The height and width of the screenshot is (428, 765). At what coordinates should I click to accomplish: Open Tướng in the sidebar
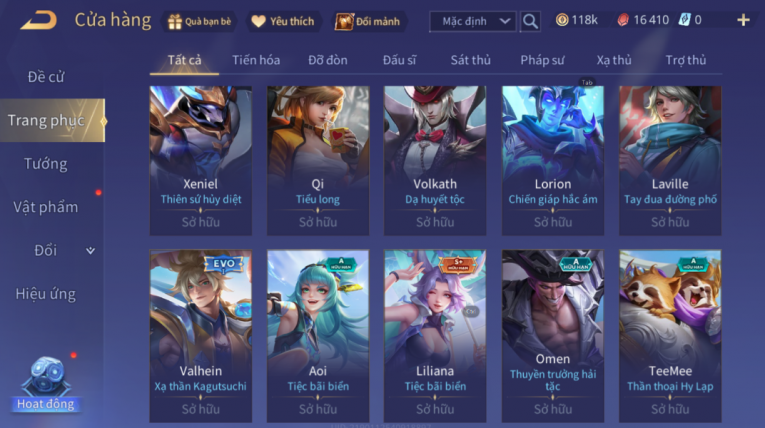(x=46, y=164)
